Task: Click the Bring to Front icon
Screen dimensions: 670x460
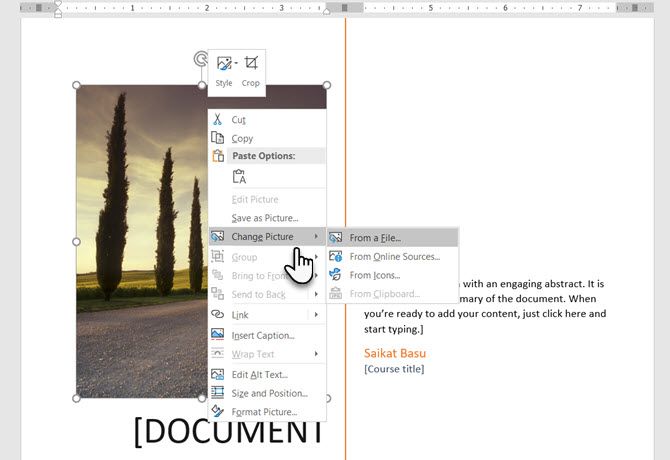Action: [x=217, y=275]
